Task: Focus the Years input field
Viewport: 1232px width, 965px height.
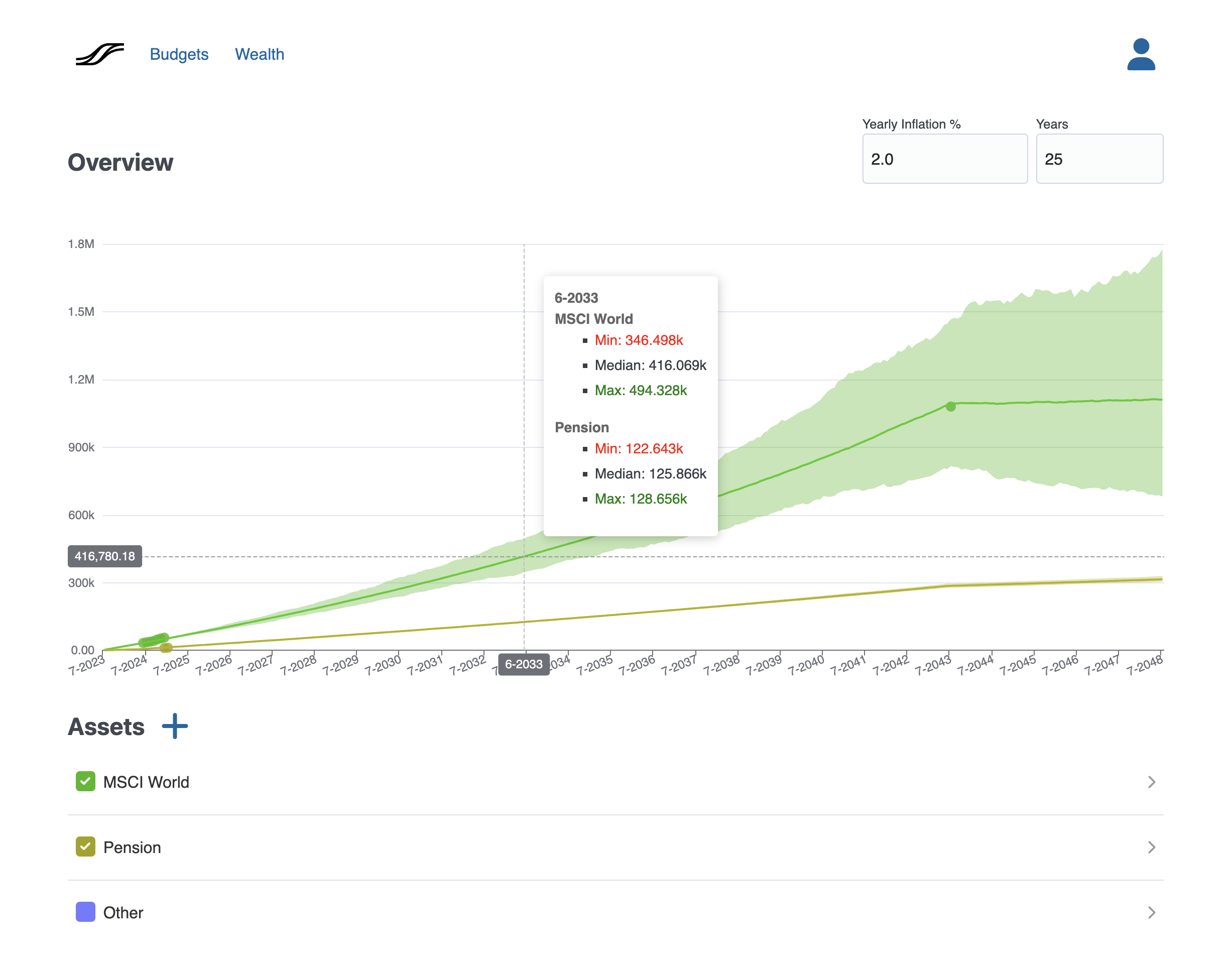Action: [1099, 159]
